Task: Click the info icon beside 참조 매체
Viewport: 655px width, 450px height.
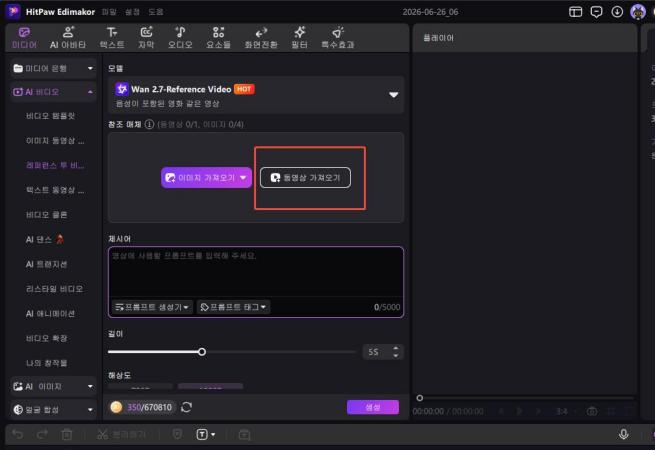Action: (x=149, y=124)
